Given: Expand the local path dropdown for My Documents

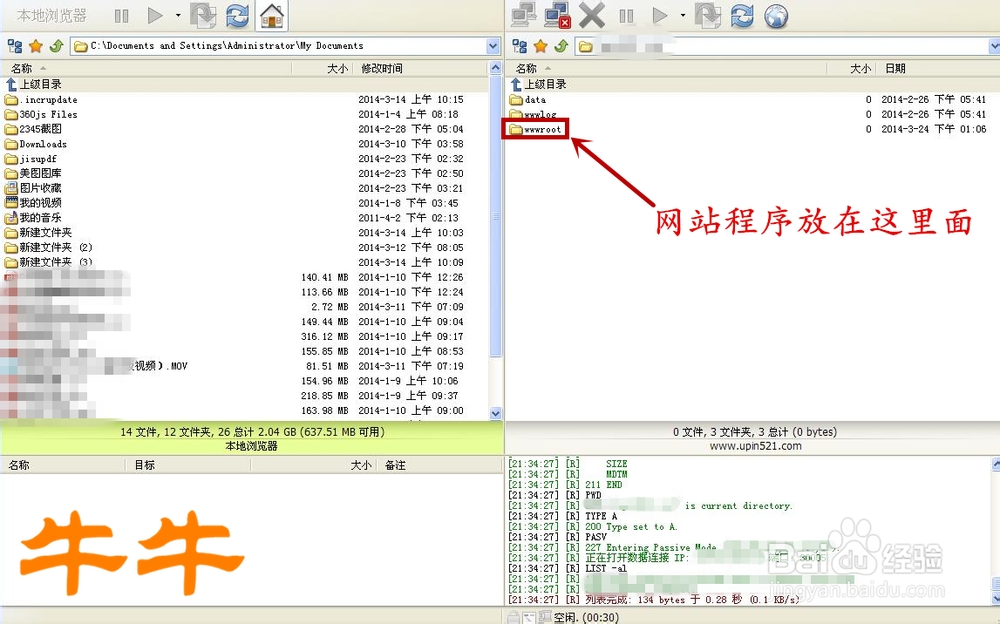Looking at the screenshot, I should click(492, 46).
